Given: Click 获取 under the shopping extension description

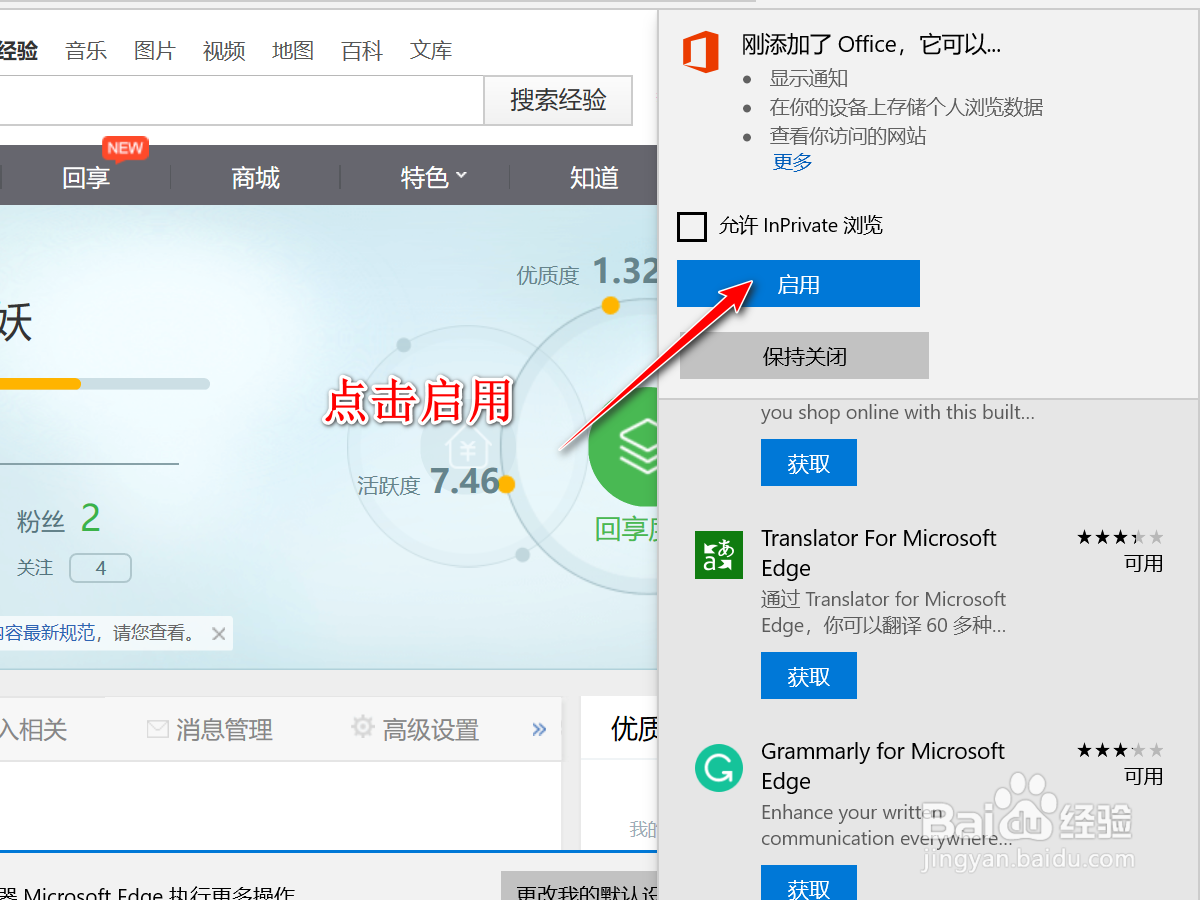Looking at the screenshot, I should (809, 463).
